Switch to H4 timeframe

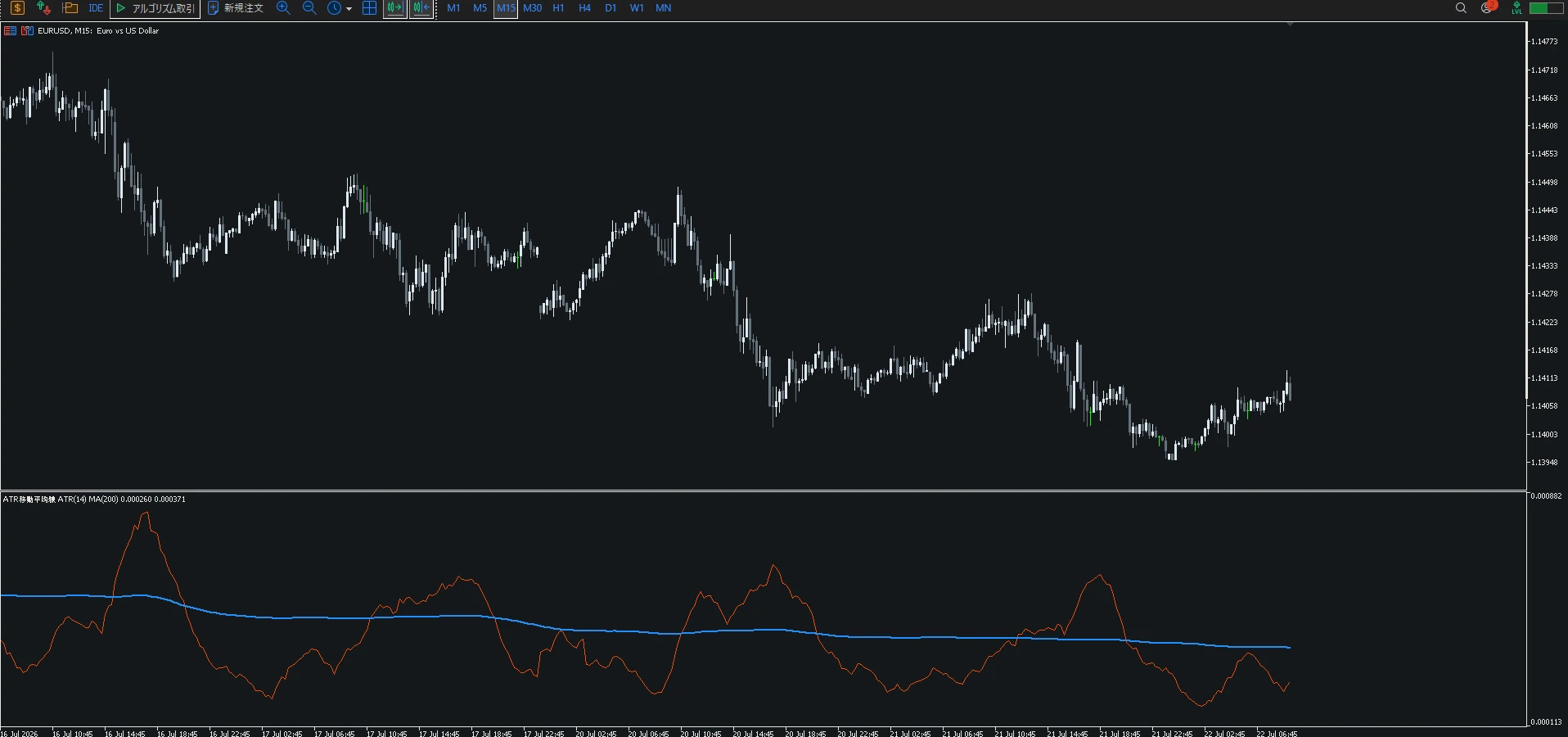[x=584, y=8]
